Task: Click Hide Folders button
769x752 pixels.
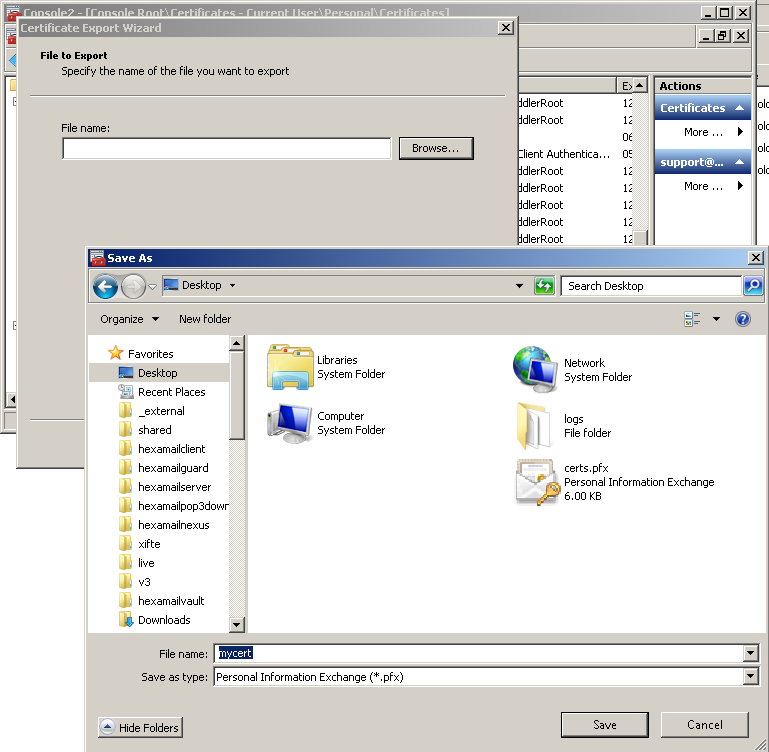Action: [x=140, y=728]
